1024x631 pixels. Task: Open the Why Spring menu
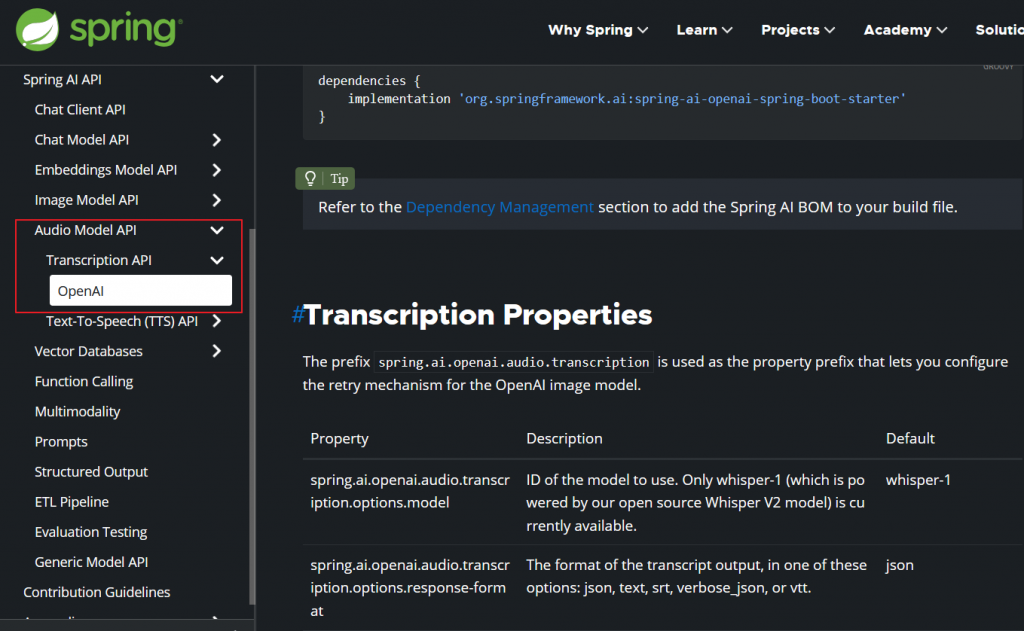coord(598,30)
